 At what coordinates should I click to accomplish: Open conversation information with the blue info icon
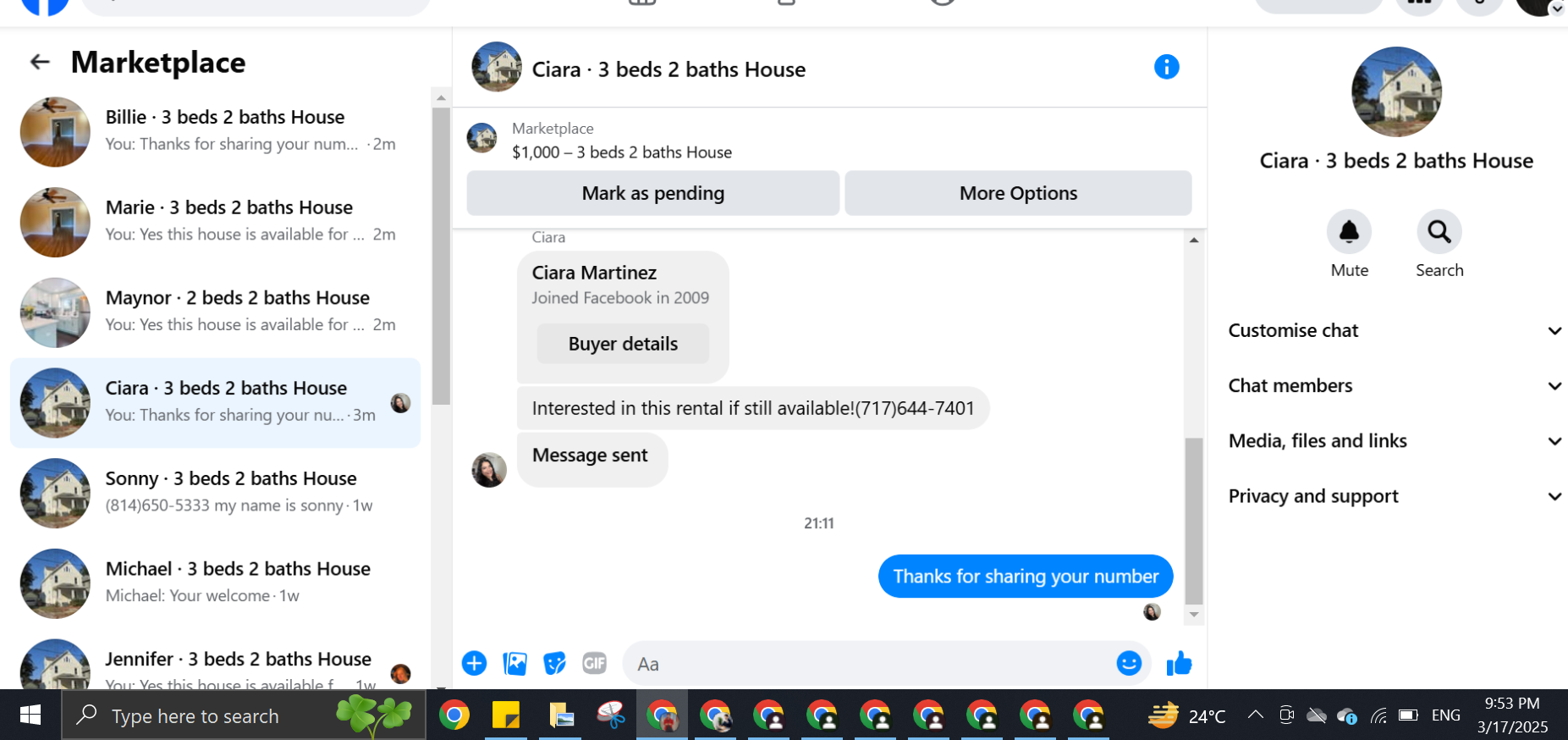1166,67
